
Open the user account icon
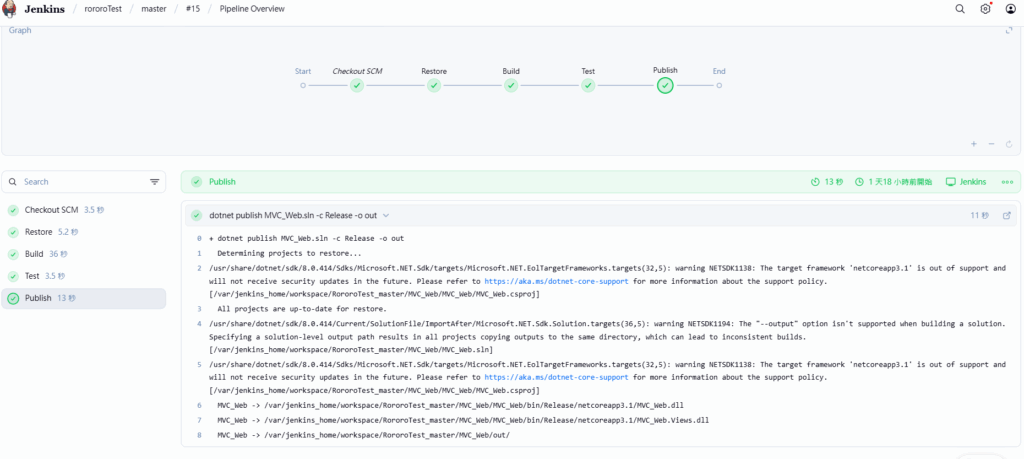[x=1011, y=9]
